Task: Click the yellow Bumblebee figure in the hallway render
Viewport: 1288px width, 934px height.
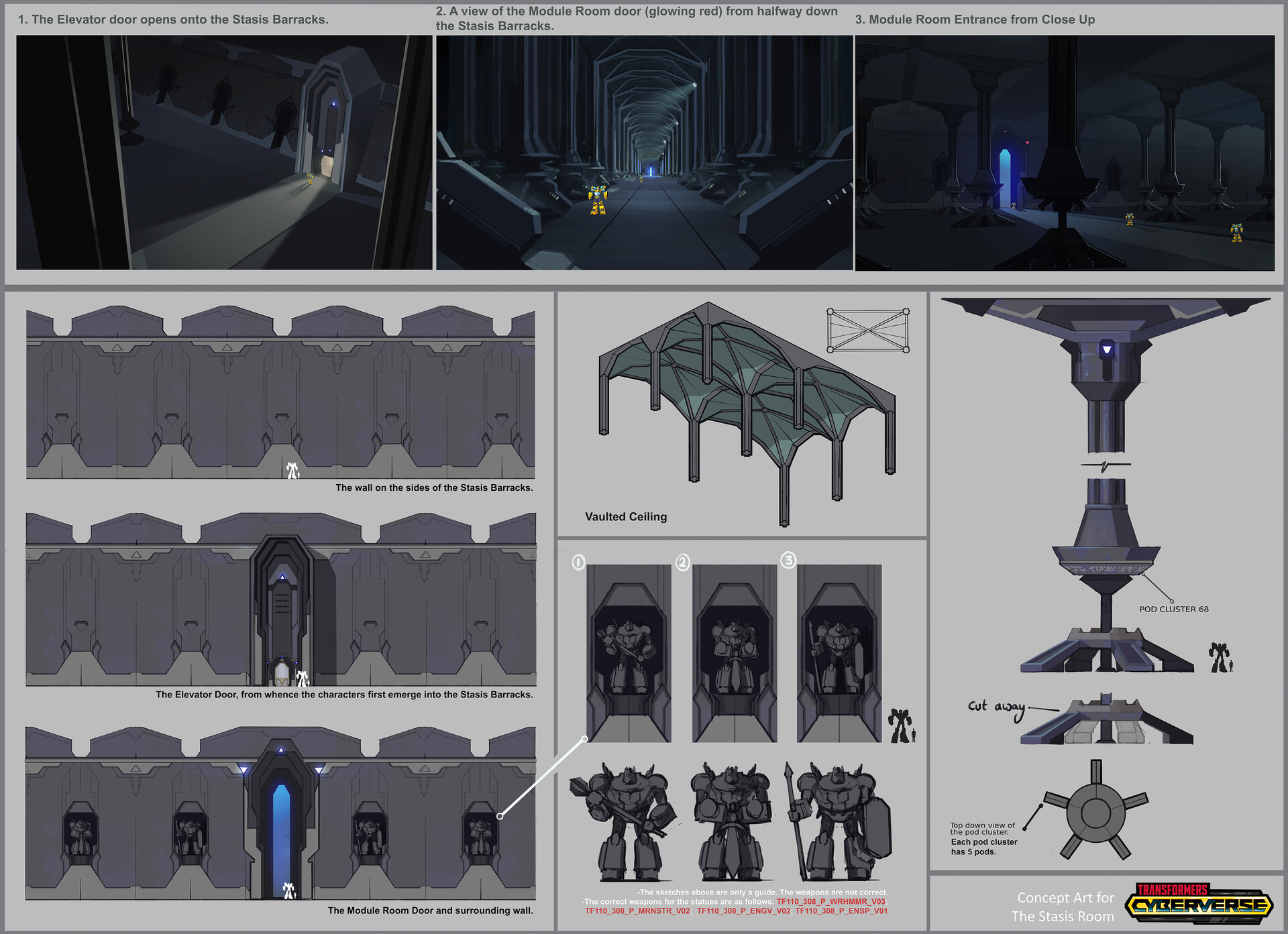Action: point(597,200)
